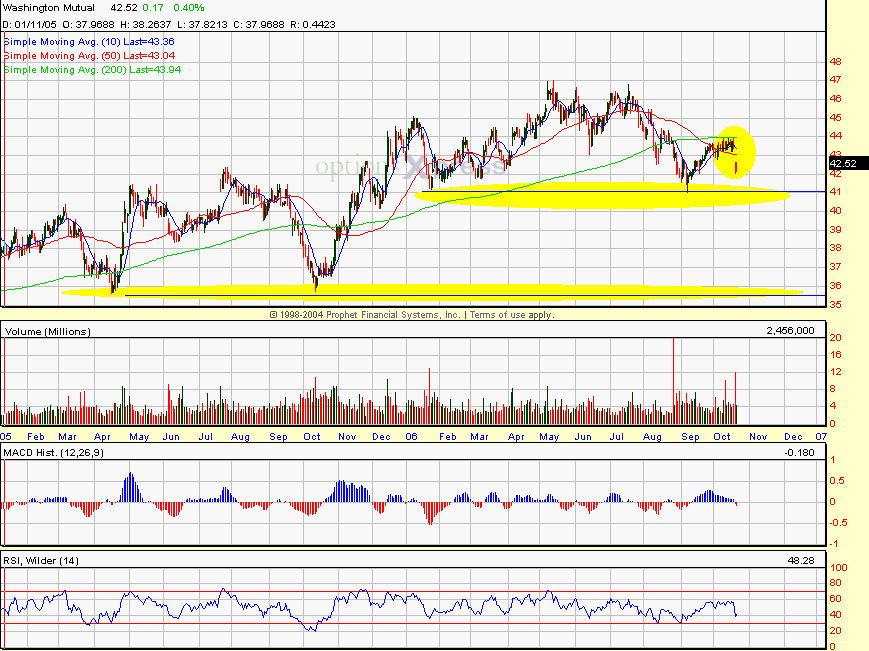The image size is (869, 651).
Task: Click the 80 RSI axis label
Action: tap(836, 583)
